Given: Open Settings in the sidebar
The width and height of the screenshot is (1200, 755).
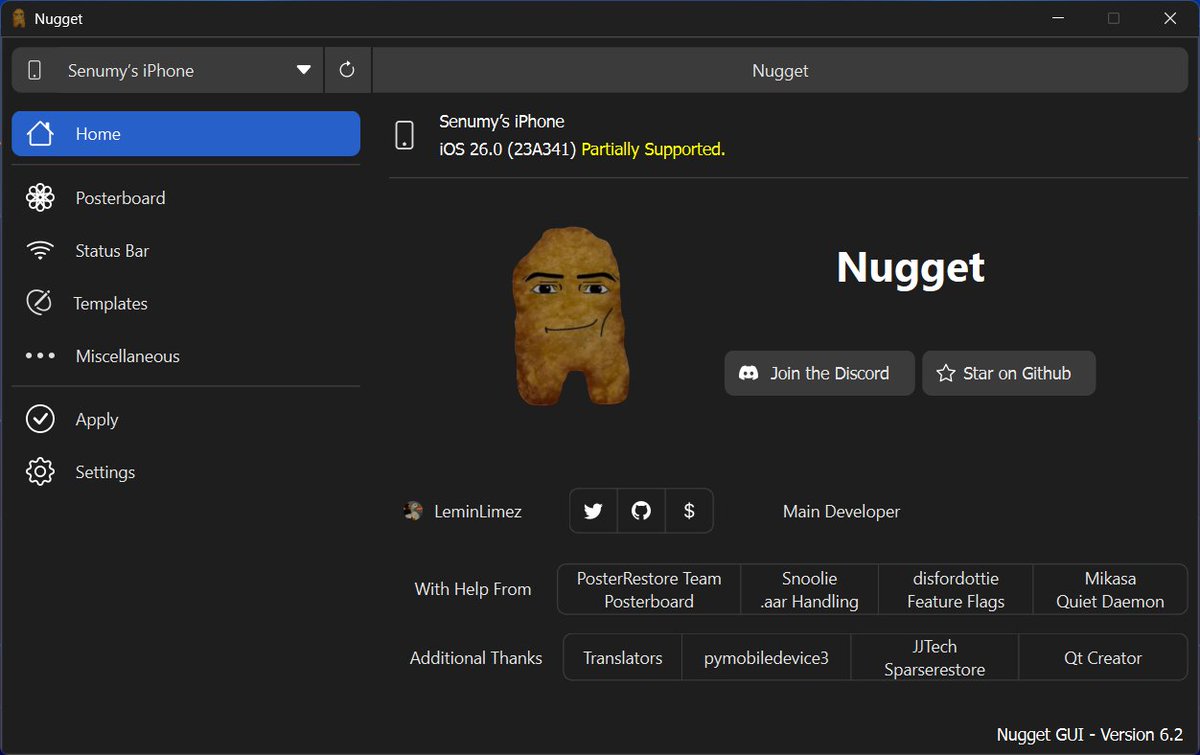Looking at the screenshot, I should pos(186,472).
